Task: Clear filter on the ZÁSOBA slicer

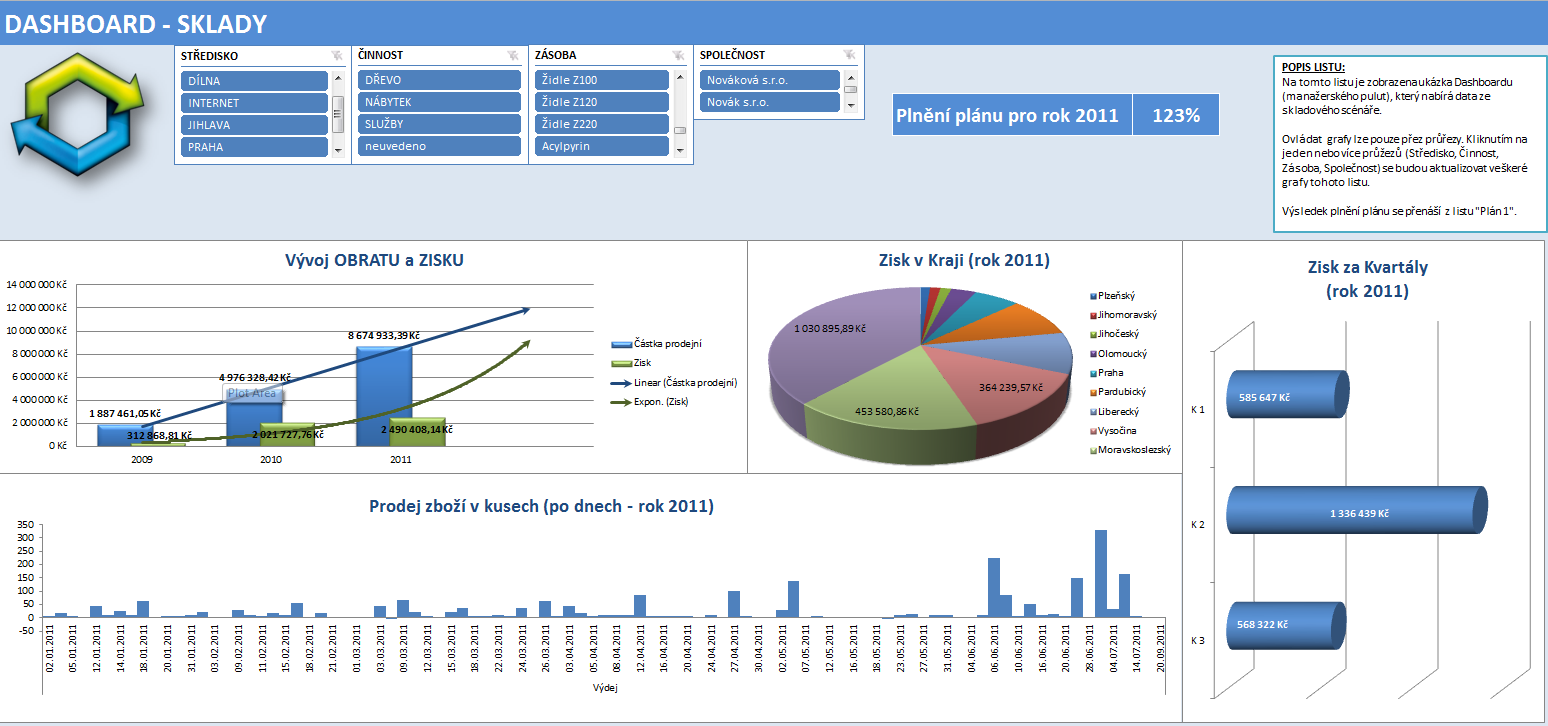Action: (678, 56)
